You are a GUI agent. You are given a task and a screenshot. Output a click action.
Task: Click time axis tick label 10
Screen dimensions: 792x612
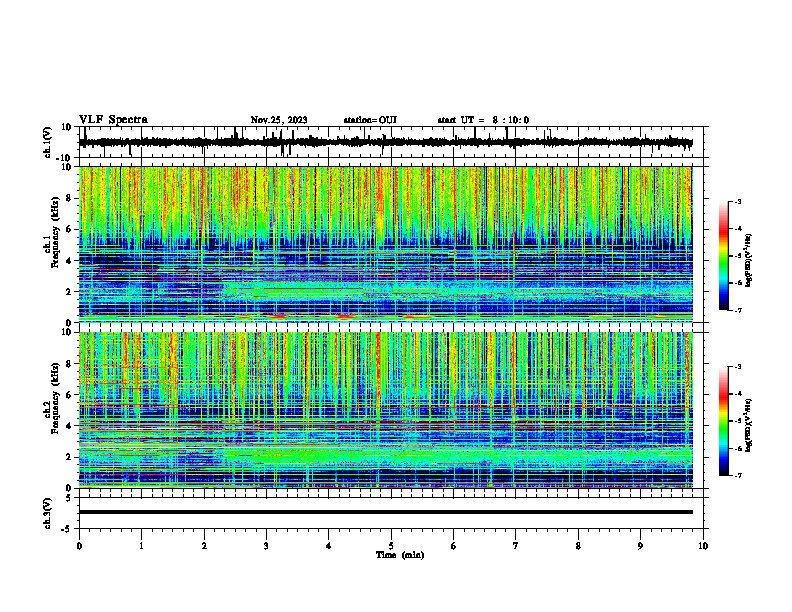click(x=703, y=546)
